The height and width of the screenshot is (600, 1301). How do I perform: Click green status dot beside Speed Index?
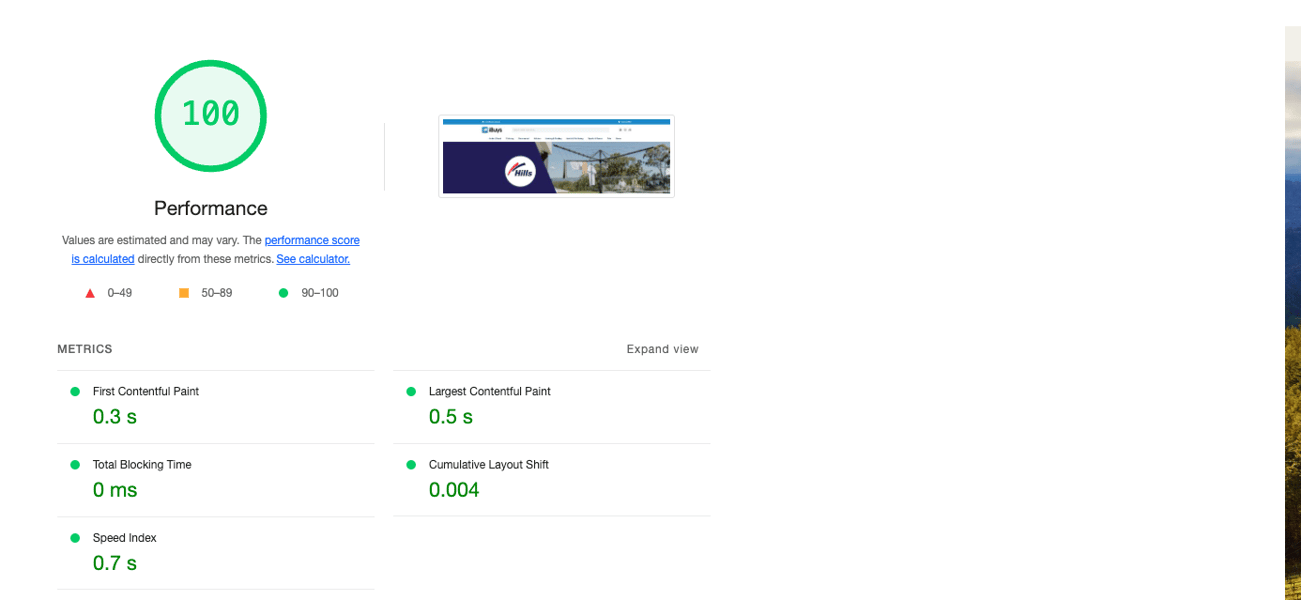[x=75, y=538]
